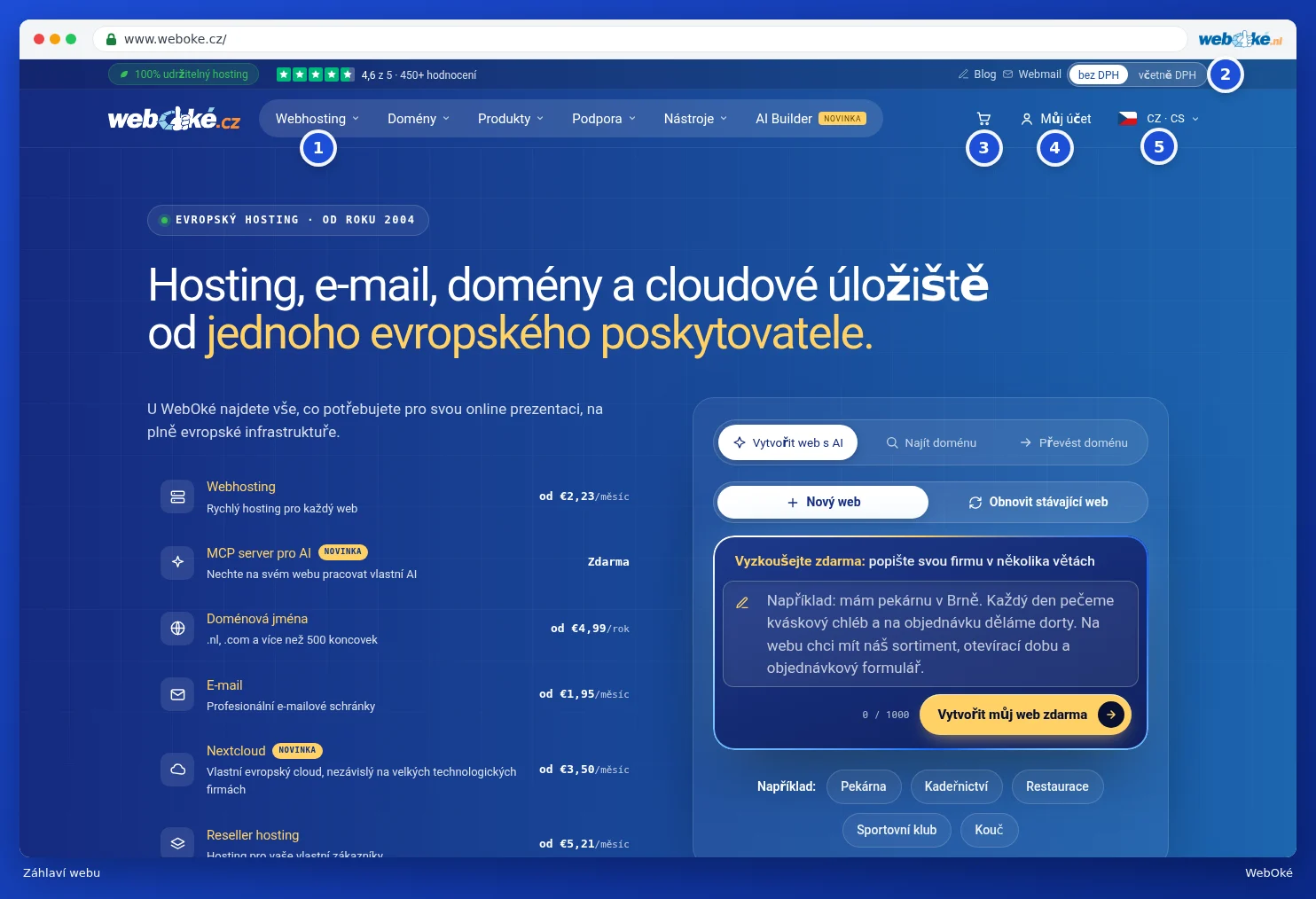Pick the Pekárna example chip
Screen dimensions: 1316x899
864,786
